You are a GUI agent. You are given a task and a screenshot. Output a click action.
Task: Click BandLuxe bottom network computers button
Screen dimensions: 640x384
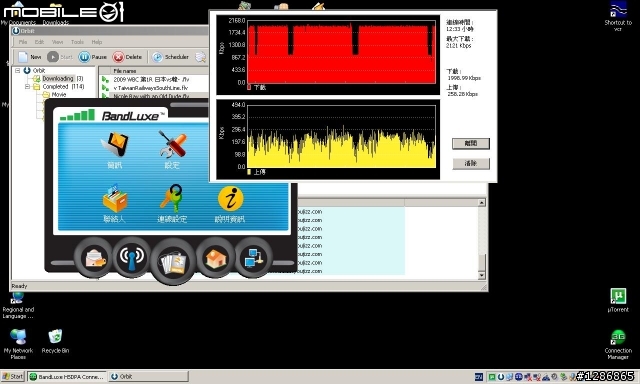tap(253, 258)
